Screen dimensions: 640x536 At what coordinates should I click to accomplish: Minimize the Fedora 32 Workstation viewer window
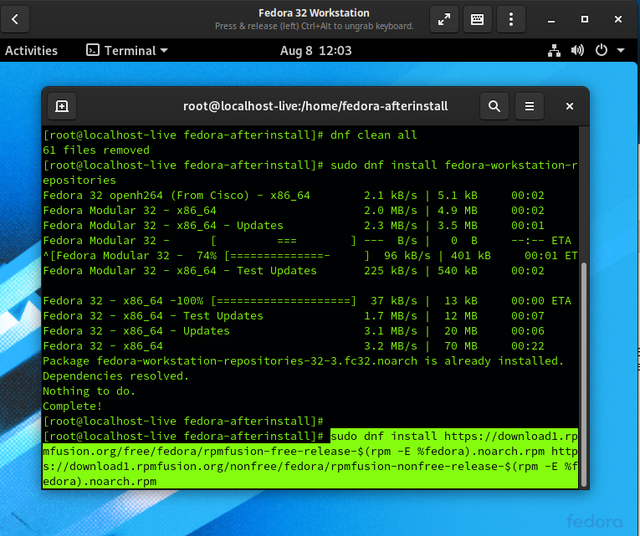551,20
